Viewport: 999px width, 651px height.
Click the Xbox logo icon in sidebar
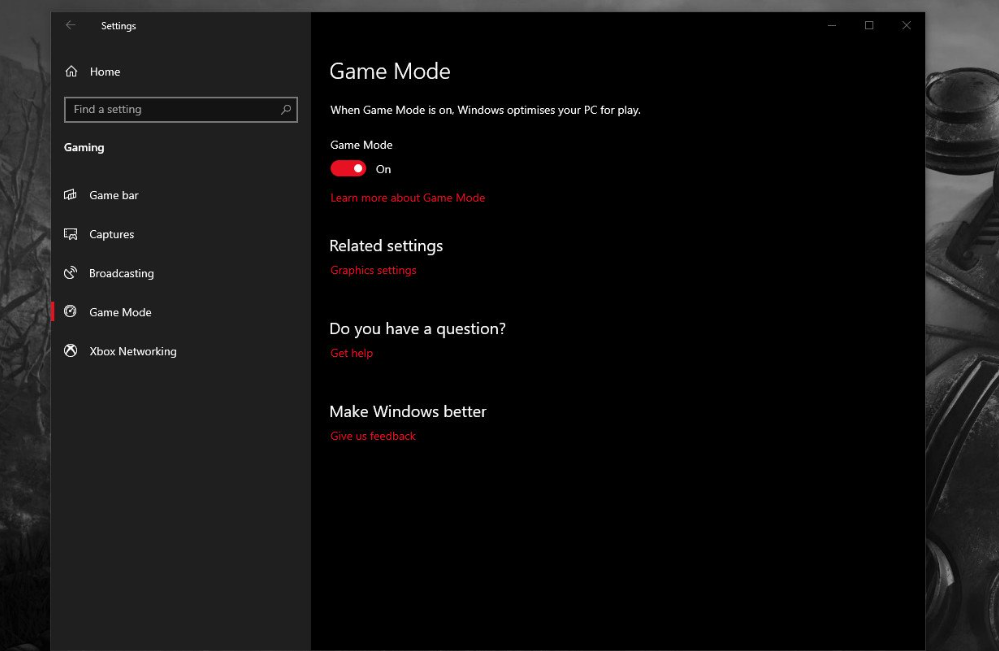tap(71, 351)
